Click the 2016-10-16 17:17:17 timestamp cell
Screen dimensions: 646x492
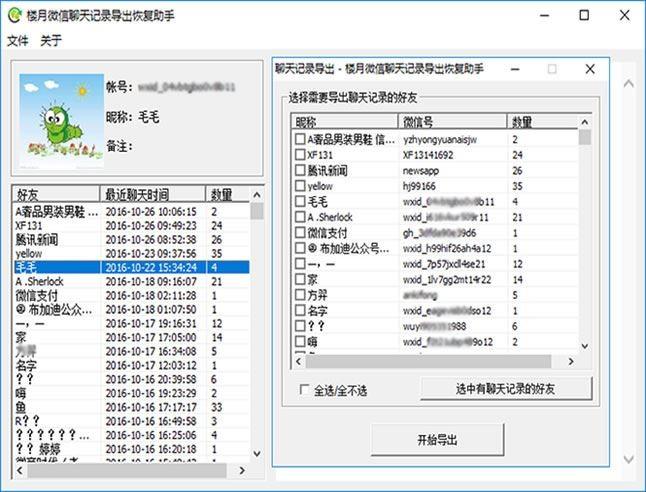click(x=151, y=407)
